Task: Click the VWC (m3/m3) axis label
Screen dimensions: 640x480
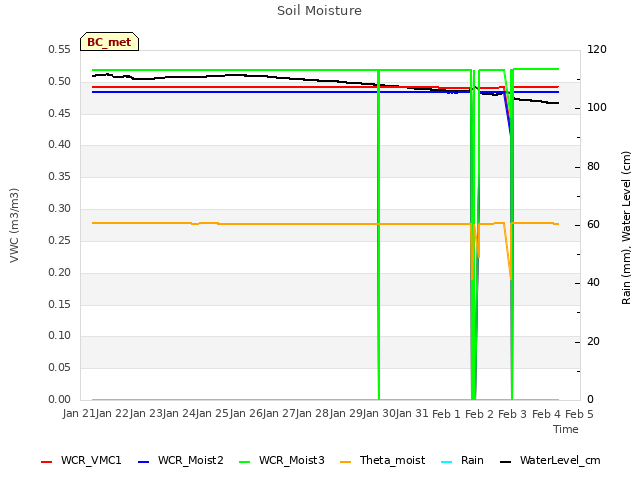Action: coord(14,225)
